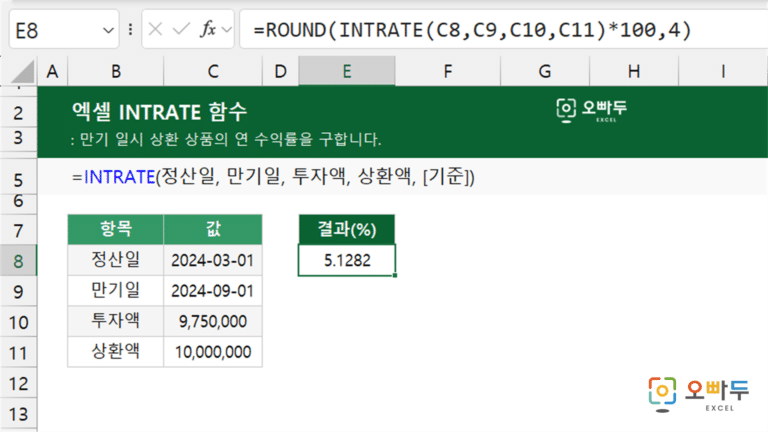Select column C header
768x432 pixels.
click(x=213, y=72)
